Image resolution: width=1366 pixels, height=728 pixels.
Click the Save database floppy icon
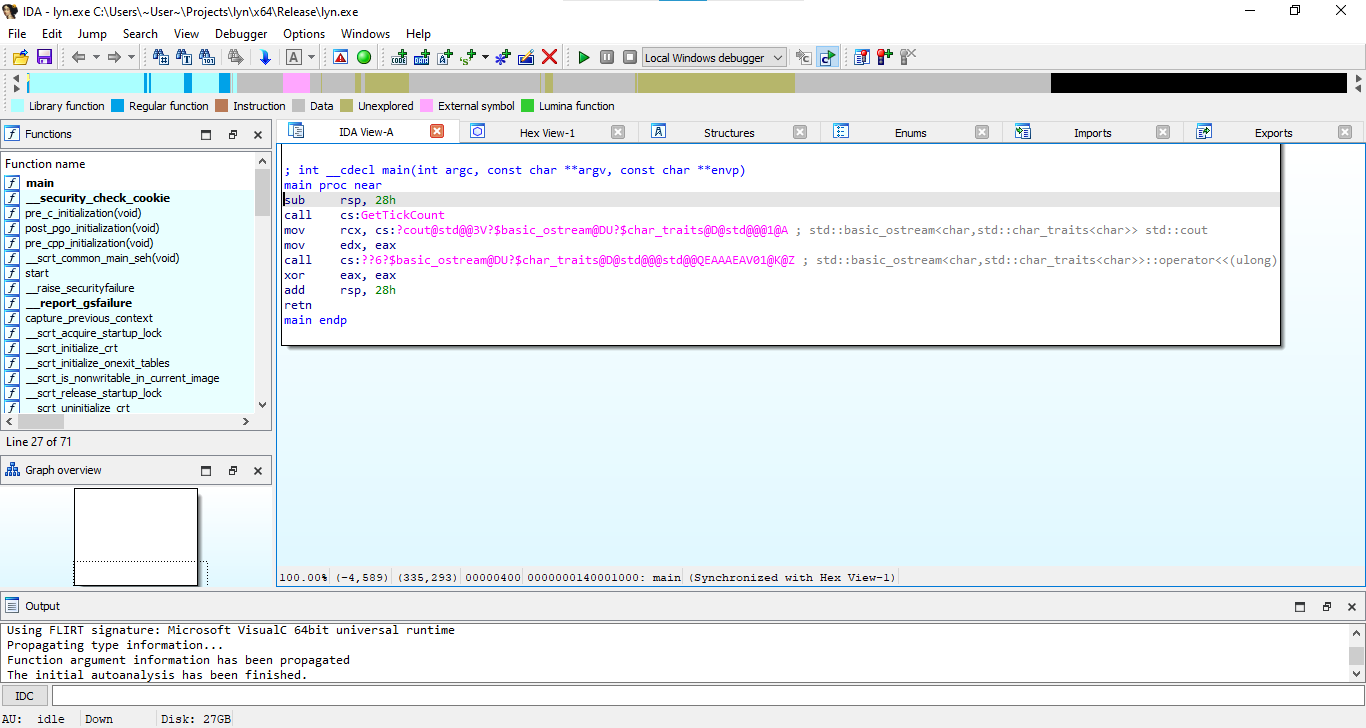(44, 57)
